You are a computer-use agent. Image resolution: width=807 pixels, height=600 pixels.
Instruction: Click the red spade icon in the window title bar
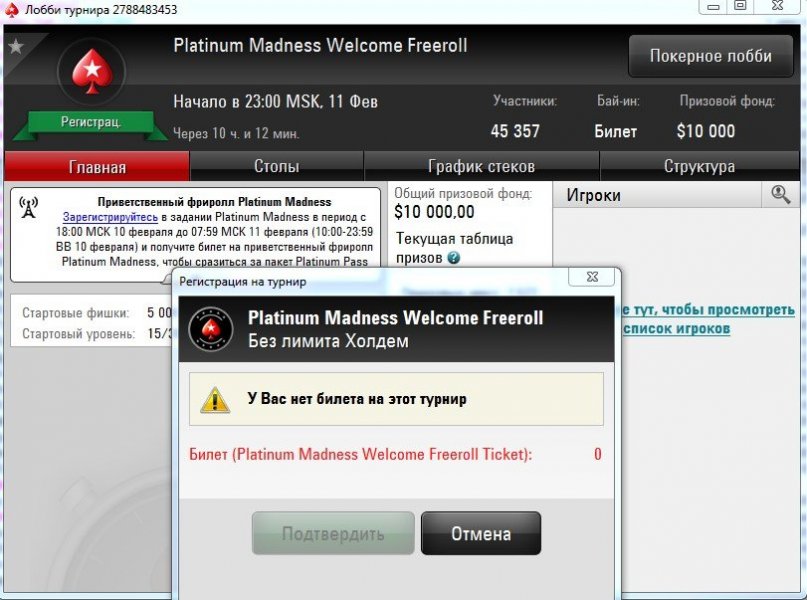[x=11, y=9]
